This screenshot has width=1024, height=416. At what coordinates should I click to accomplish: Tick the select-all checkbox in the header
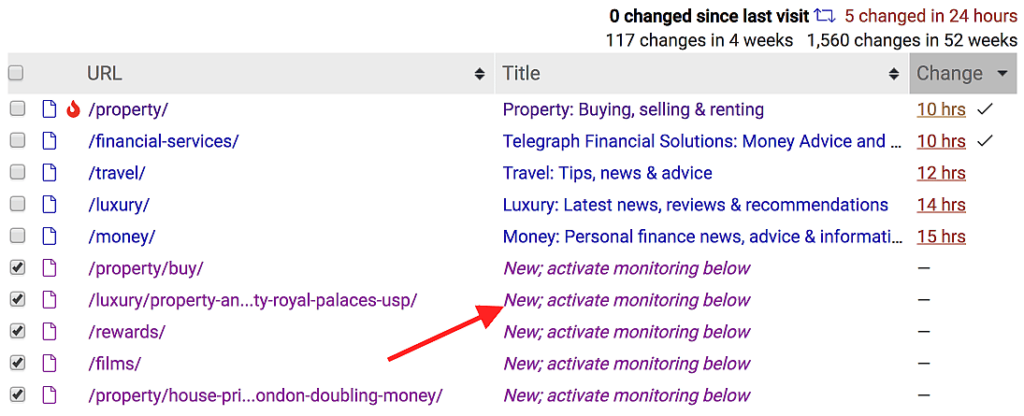click(x=16, y=73)
